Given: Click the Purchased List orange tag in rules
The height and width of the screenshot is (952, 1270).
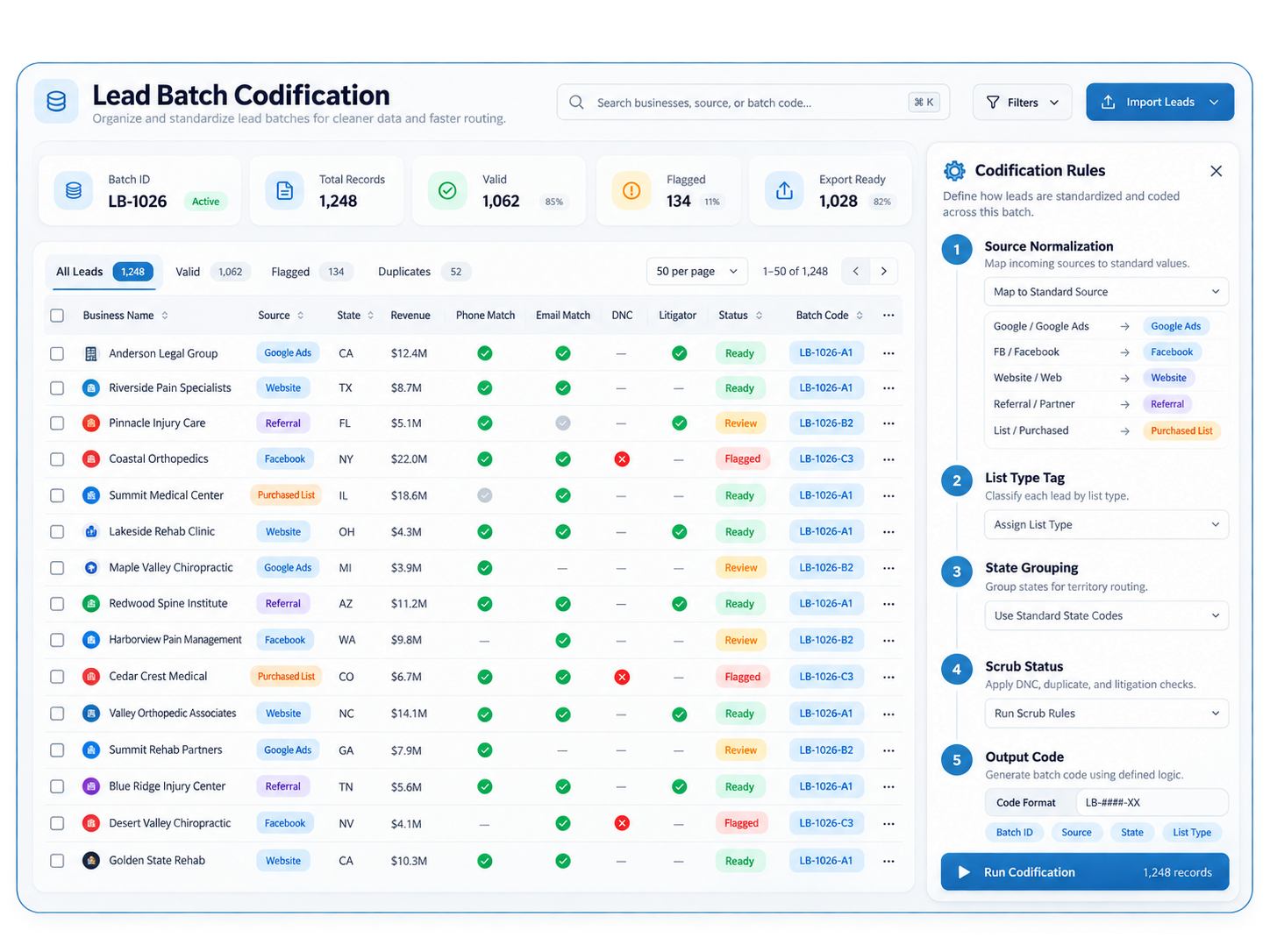Looking at the screenshot, I should pyautogui.click(x=1181, y=430).
